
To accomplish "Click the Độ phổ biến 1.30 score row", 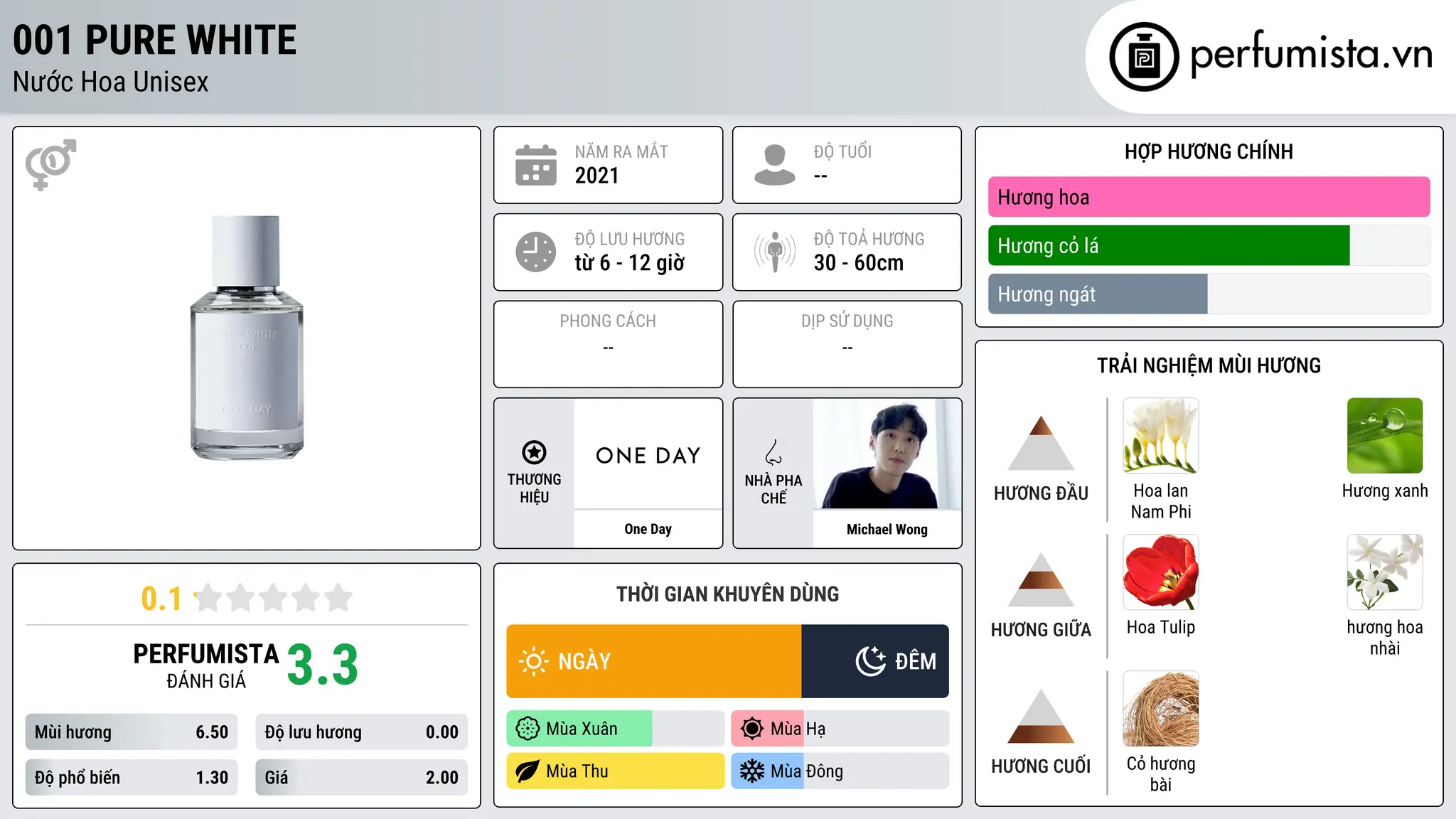I will pos(132,778).
